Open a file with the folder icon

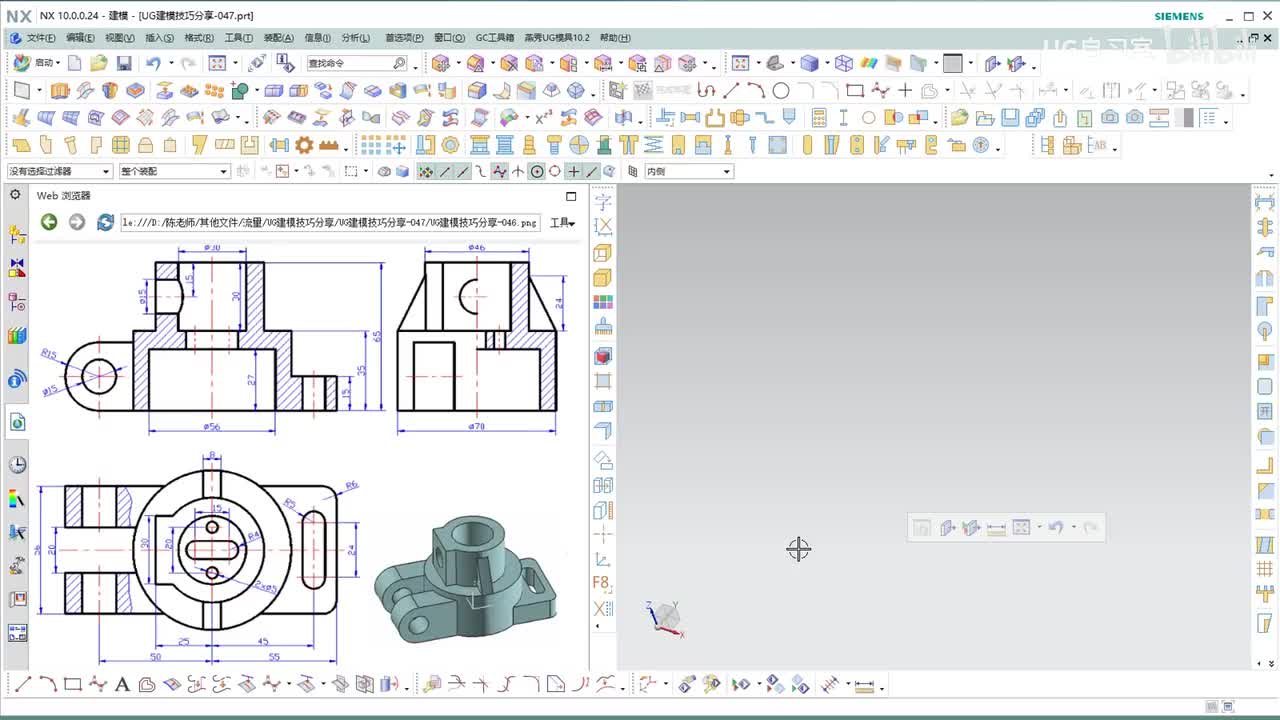click(98, 63)
